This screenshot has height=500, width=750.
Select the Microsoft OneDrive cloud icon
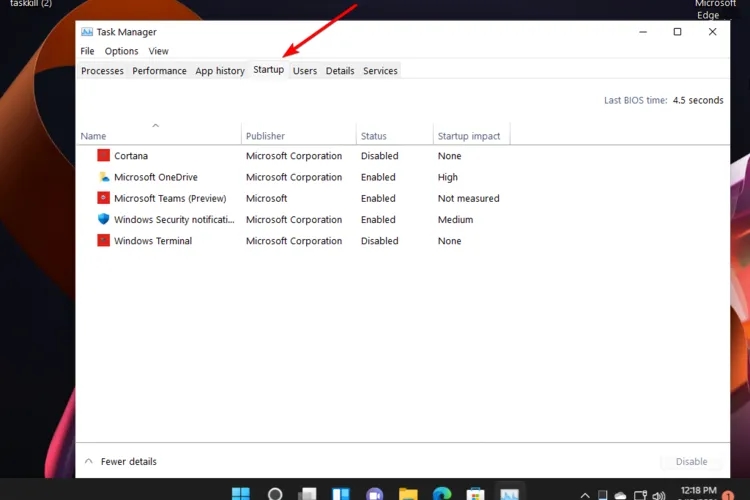[x=104, y=177]
